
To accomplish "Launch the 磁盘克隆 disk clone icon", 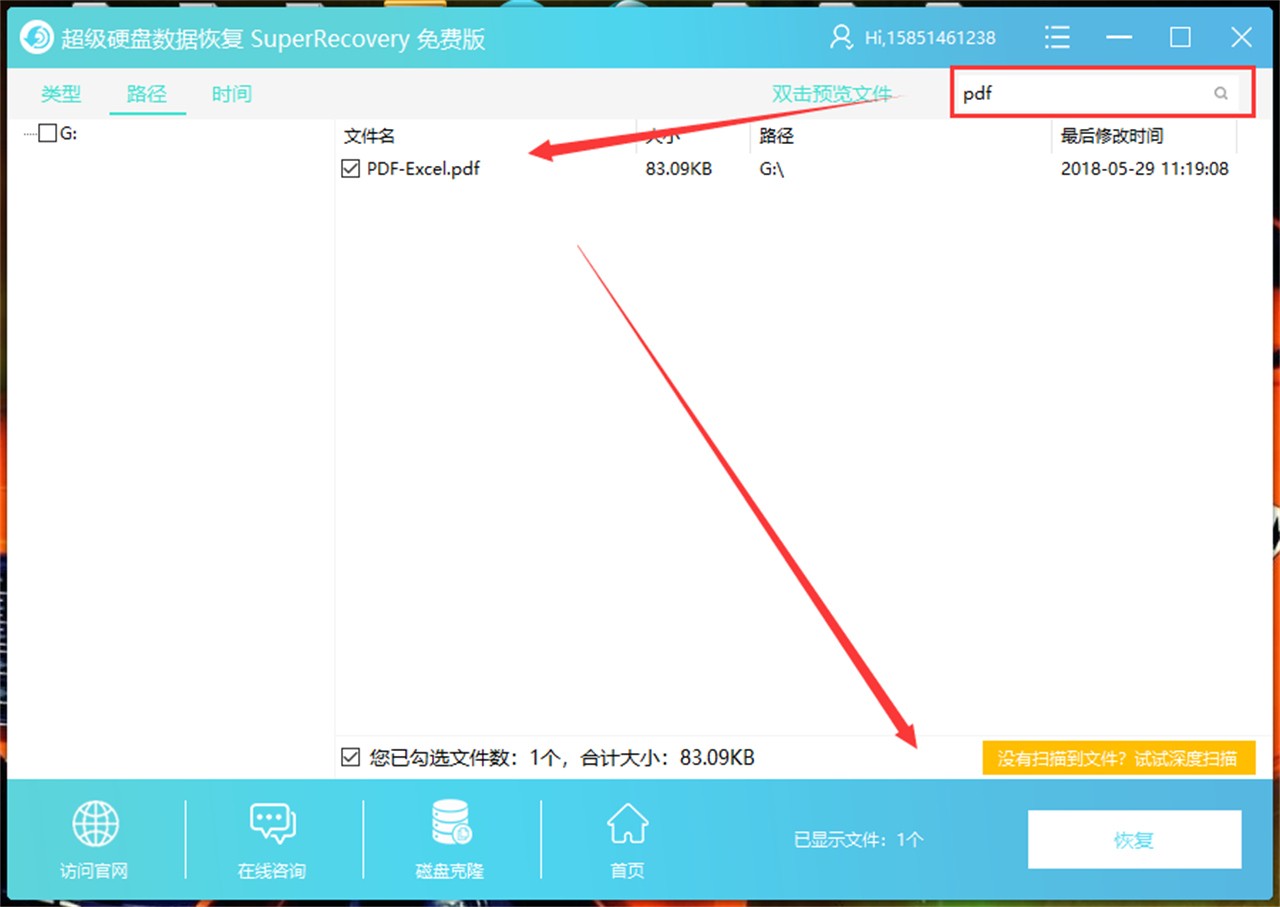I will [449, 821].
